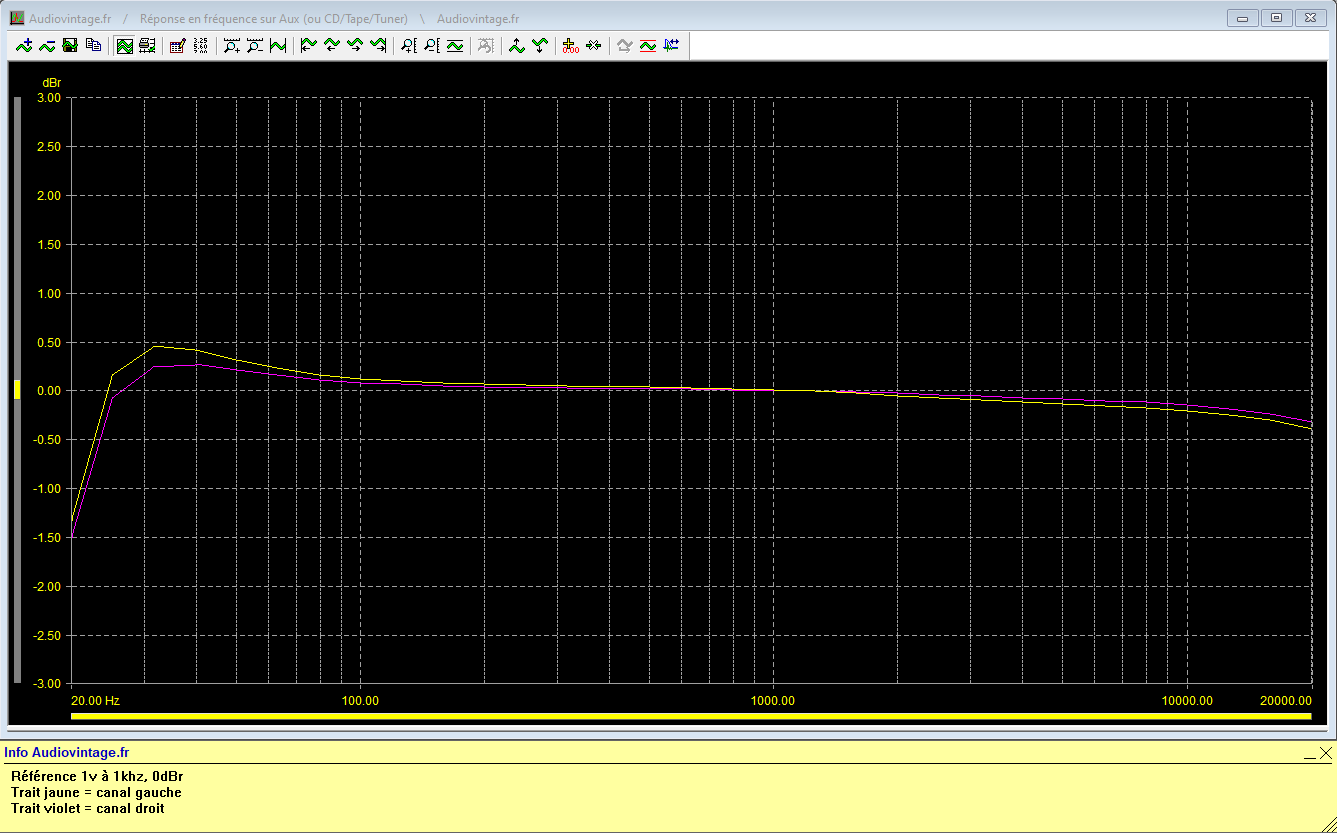1337x833 pixels.
Task: Click the yellow cursor readout icon
Action: coord(571,45)
